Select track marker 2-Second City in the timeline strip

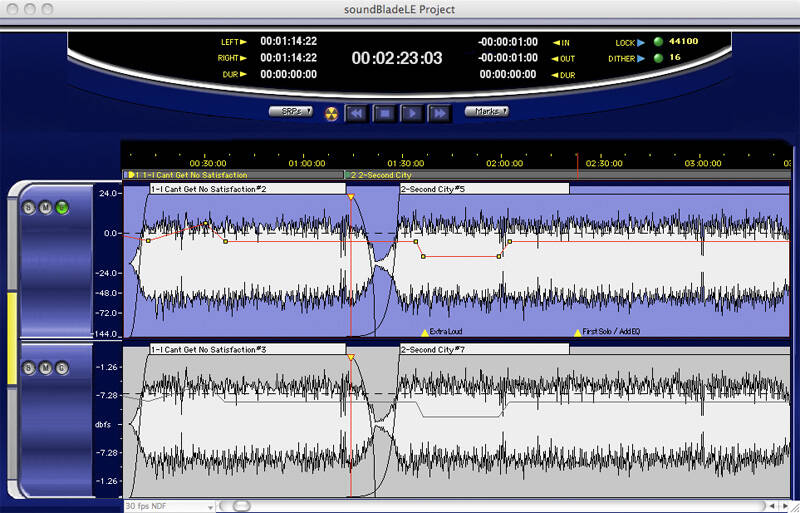tap(381, 175)
